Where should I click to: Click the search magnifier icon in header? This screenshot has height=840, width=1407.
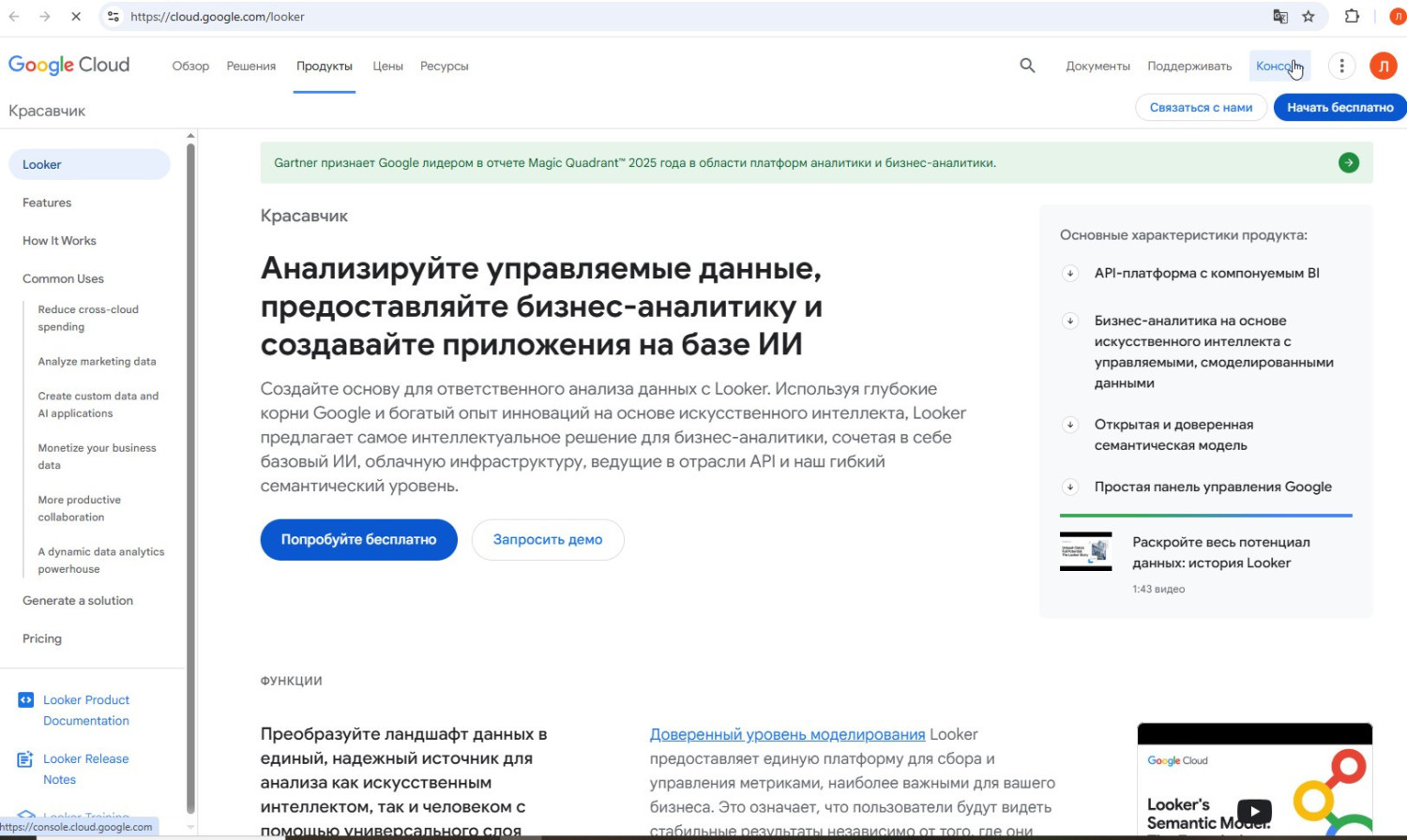(1027, 66)
